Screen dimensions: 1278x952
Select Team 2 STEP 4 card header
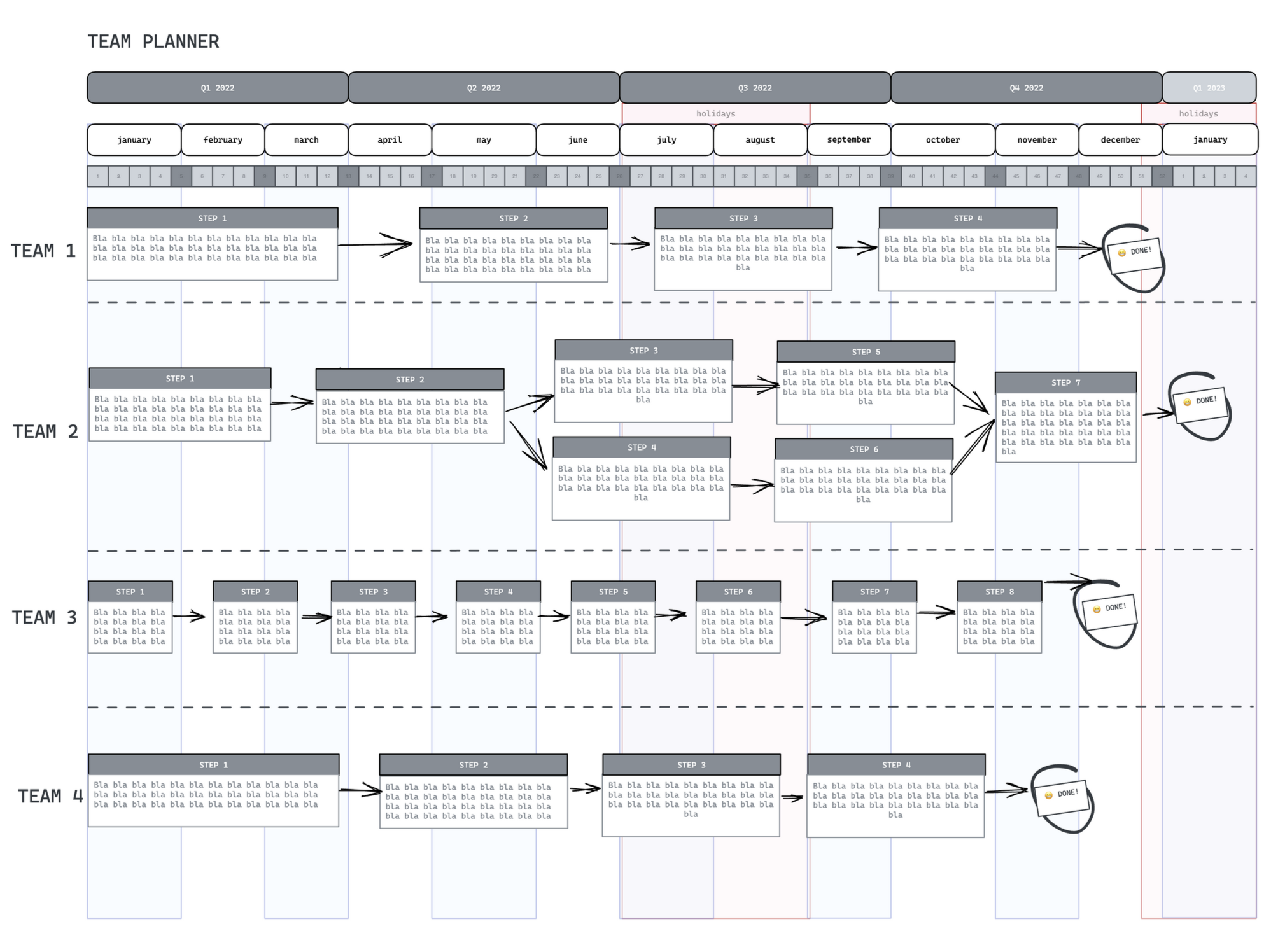(x=642, y=447)
